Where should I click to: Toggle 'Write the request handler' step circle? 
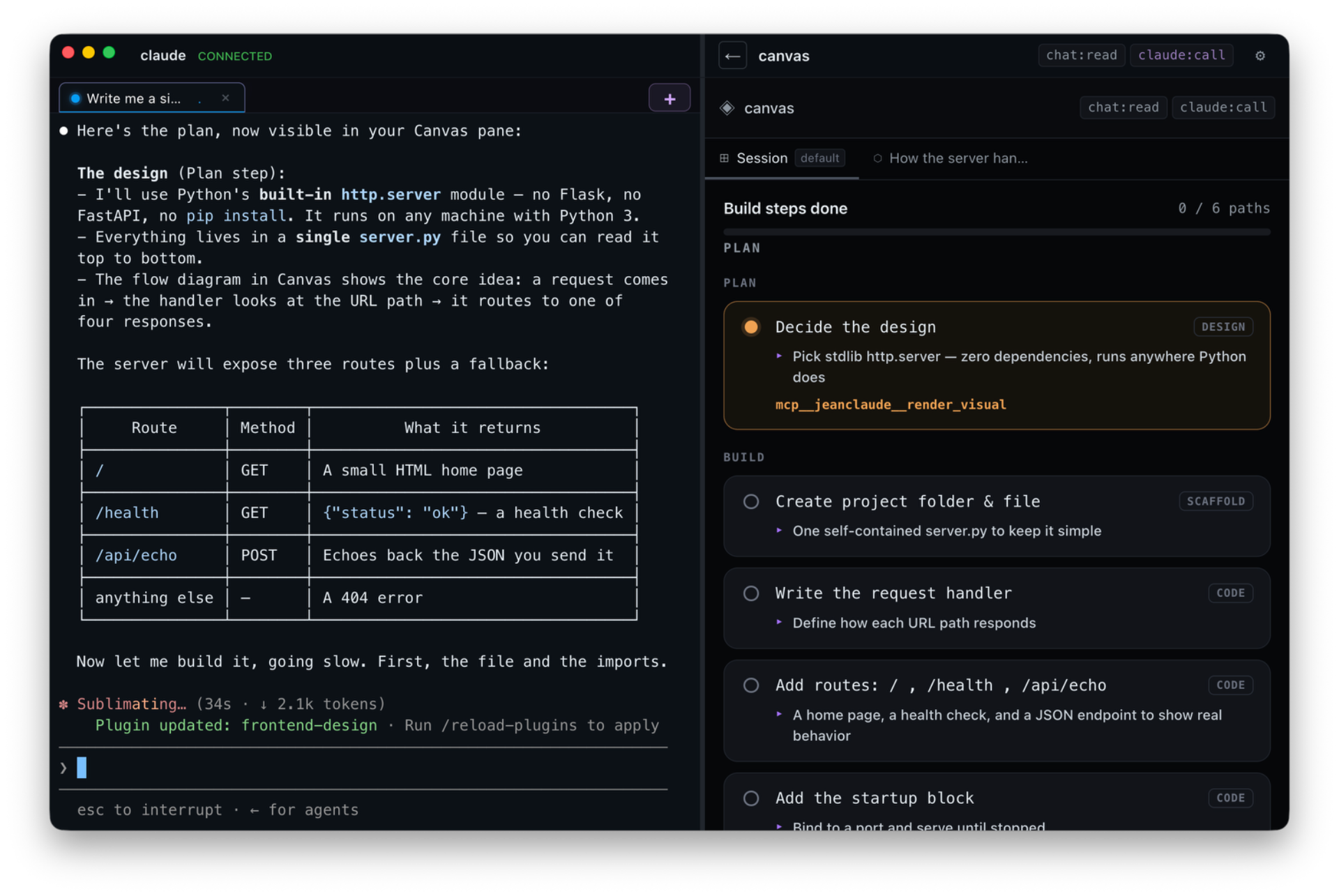click(750, 593)
